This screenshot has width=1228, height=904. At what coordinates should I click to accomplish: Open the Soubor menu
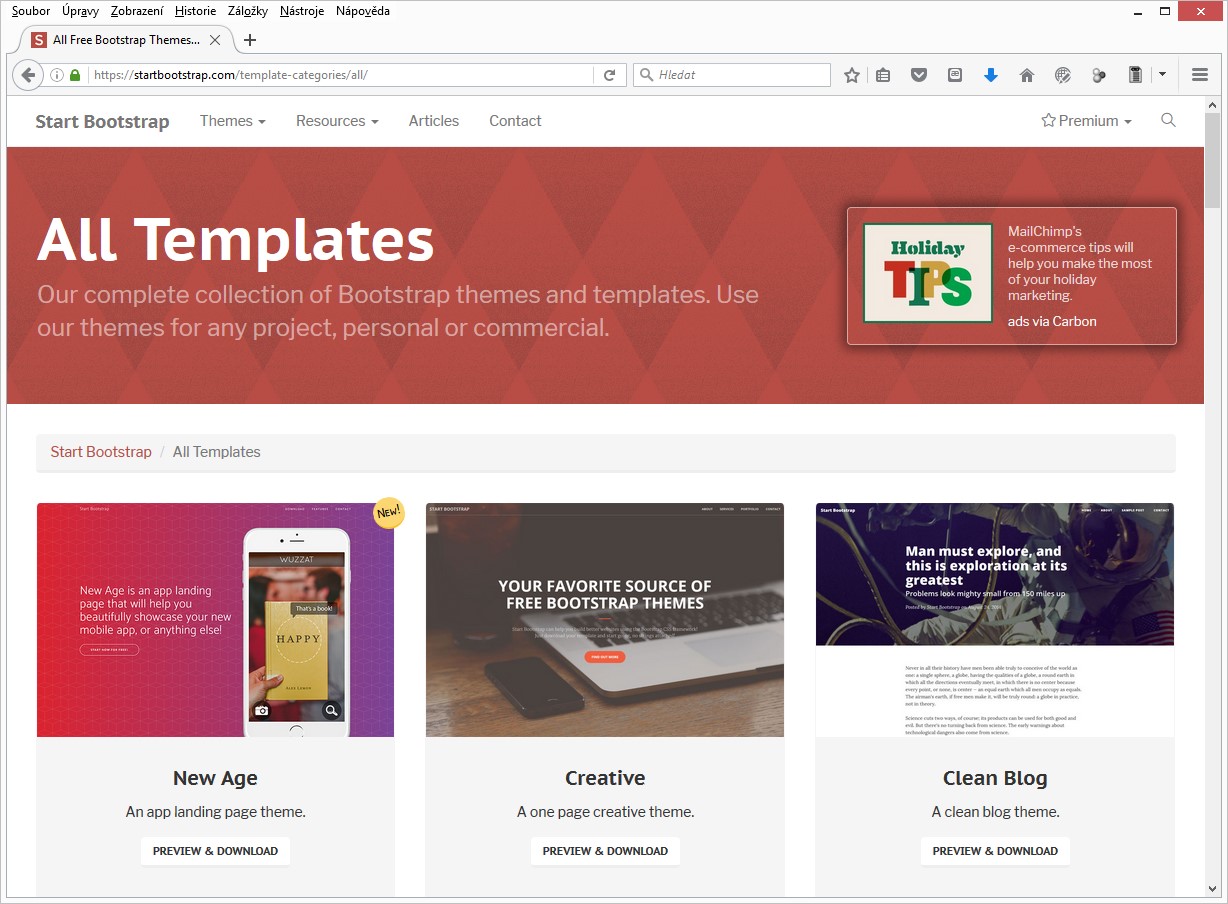point(31,11)
